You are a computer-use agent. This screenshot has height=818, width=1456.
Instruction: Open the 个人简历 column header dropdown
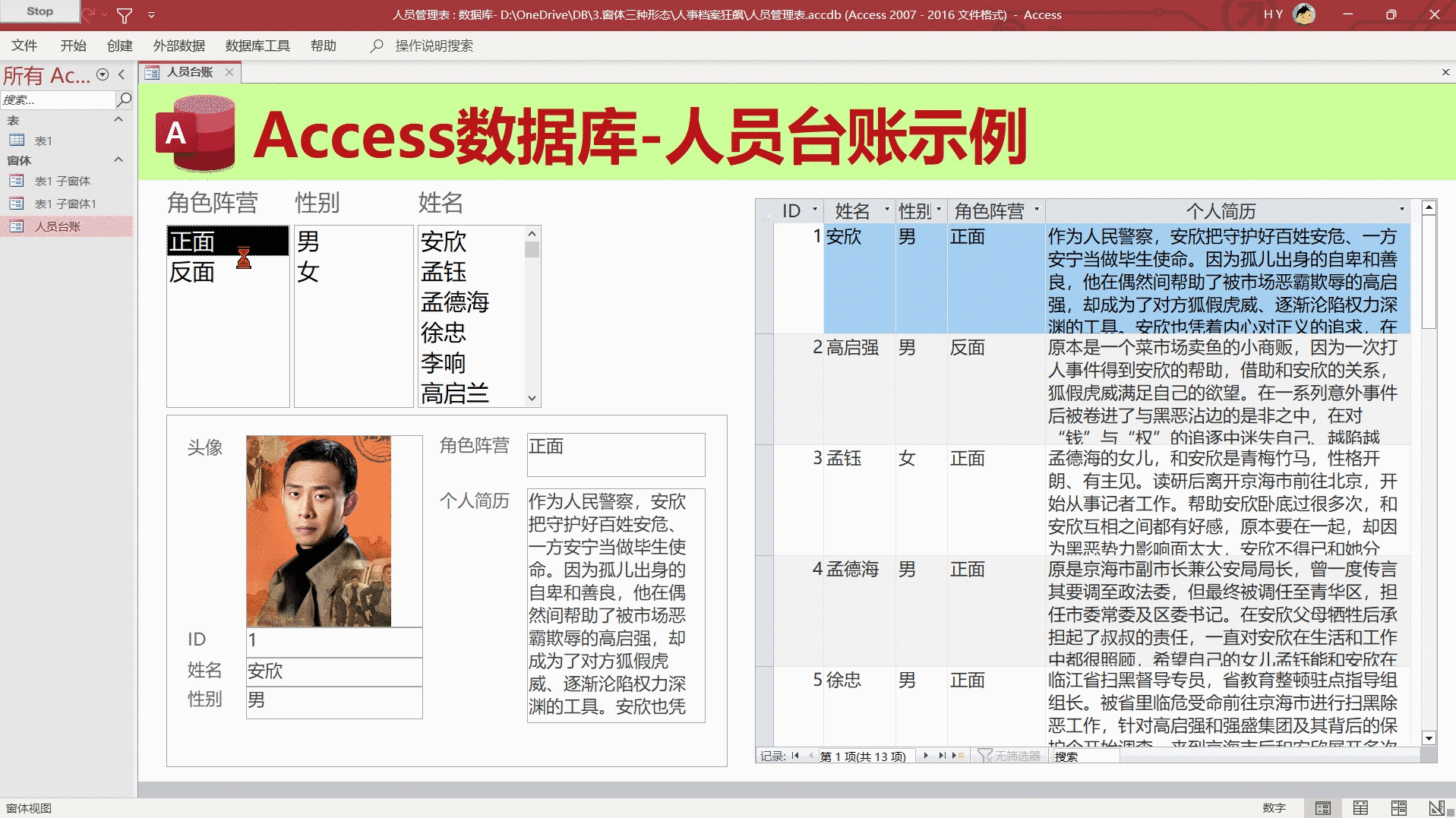point(1402,210)
